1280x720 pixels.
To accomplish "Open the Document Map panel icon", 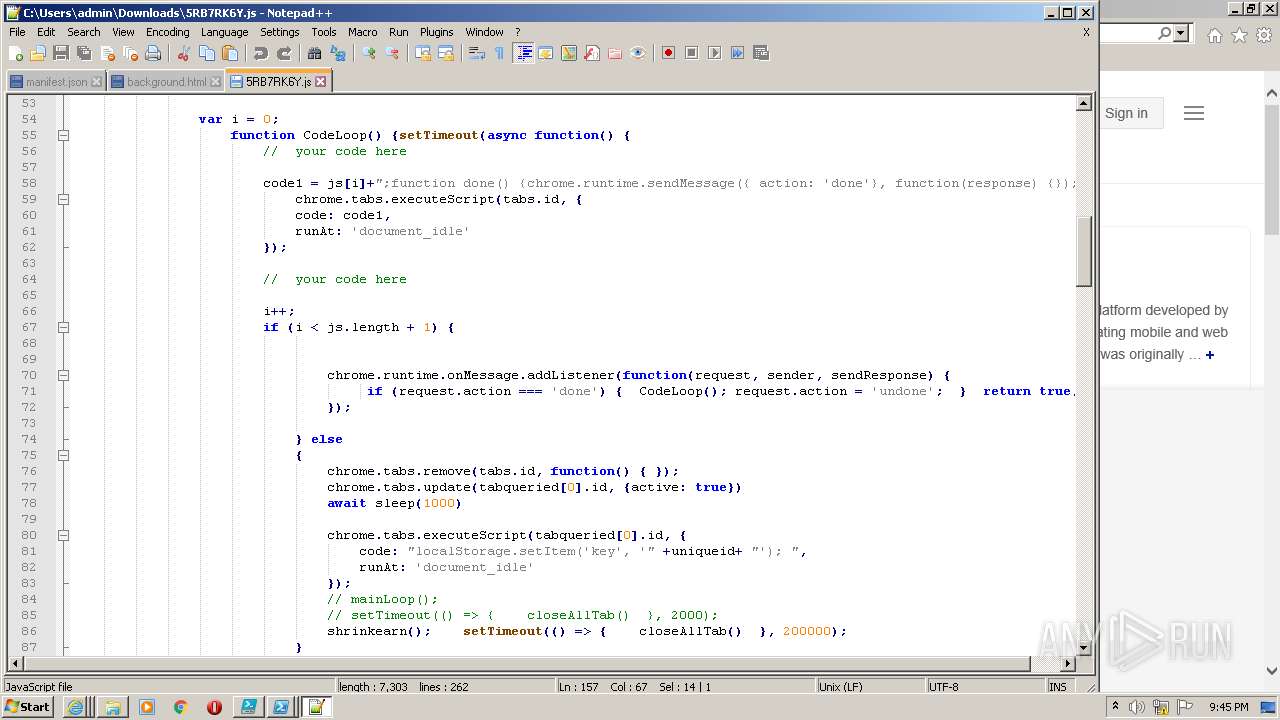I will pos(569,53).
